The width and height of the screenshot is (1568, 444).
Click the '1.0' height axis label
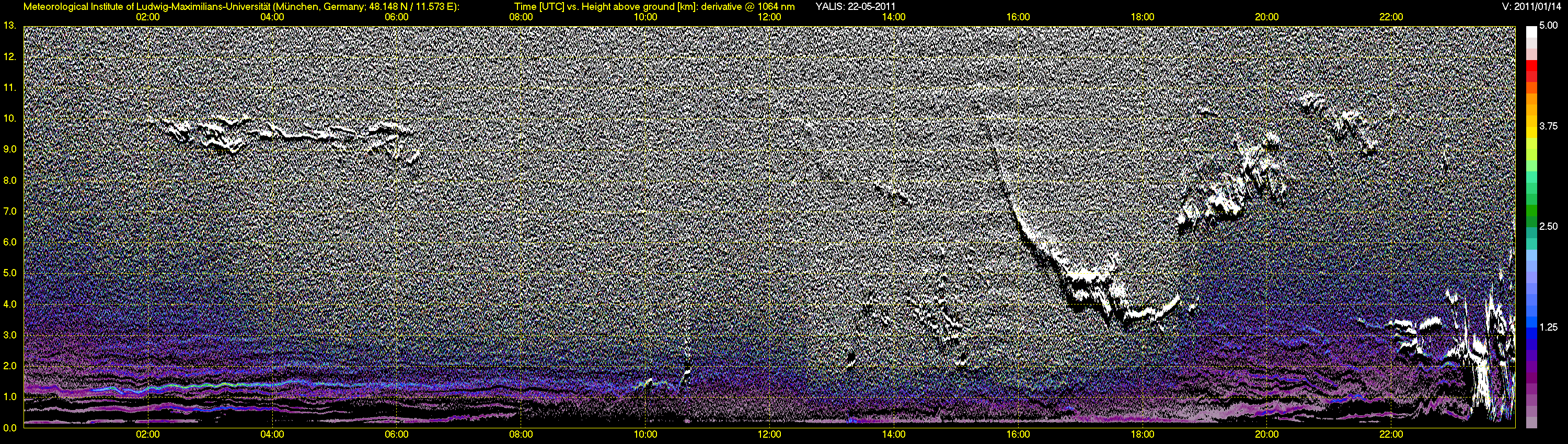tap(10, 396)
